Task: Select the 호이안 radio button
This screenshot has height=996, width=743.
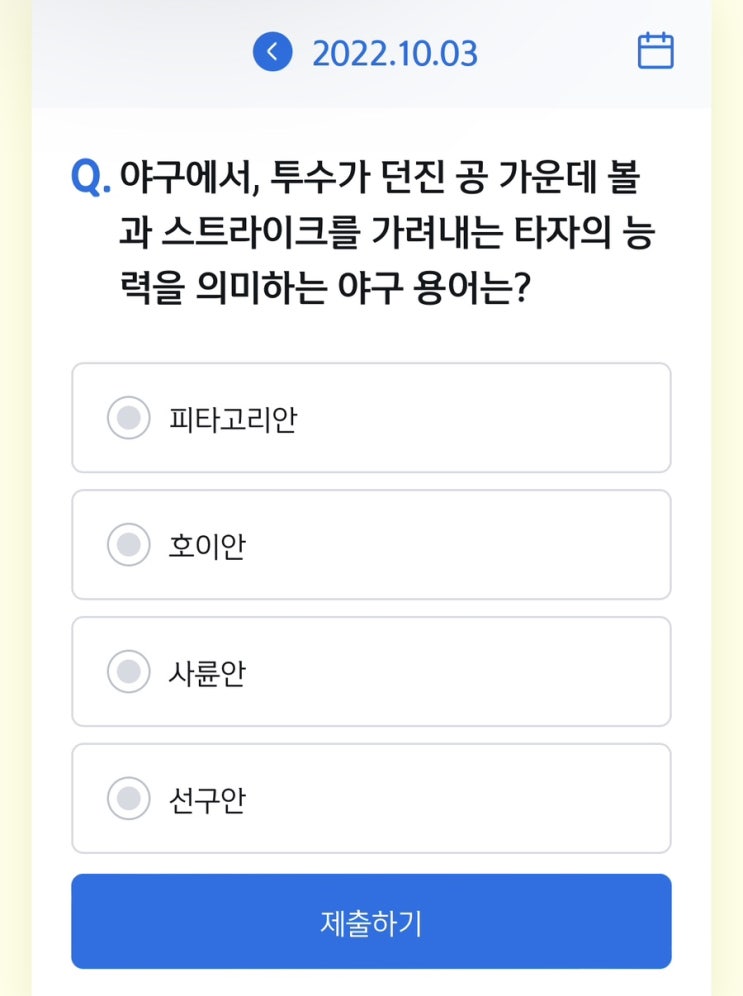Action: [x=128, y=545]
